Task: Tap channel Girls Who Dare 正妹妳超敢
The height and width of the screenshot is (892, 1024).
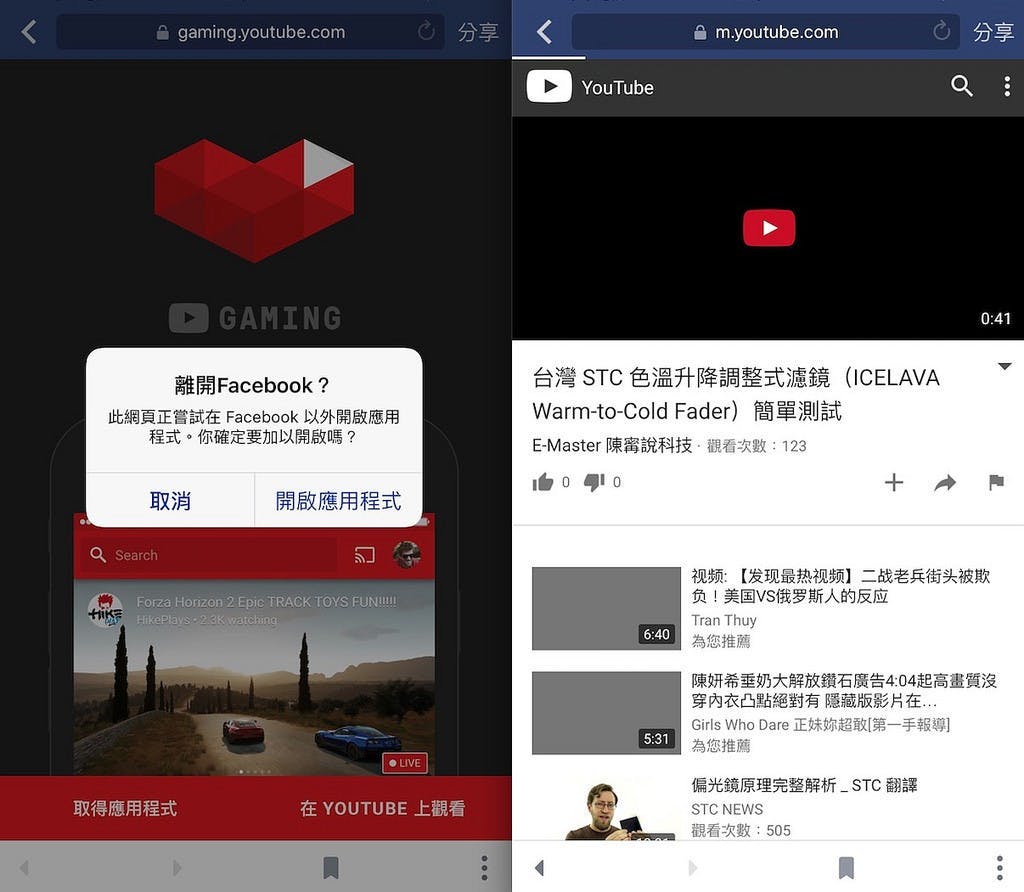Action: point(820,725)
